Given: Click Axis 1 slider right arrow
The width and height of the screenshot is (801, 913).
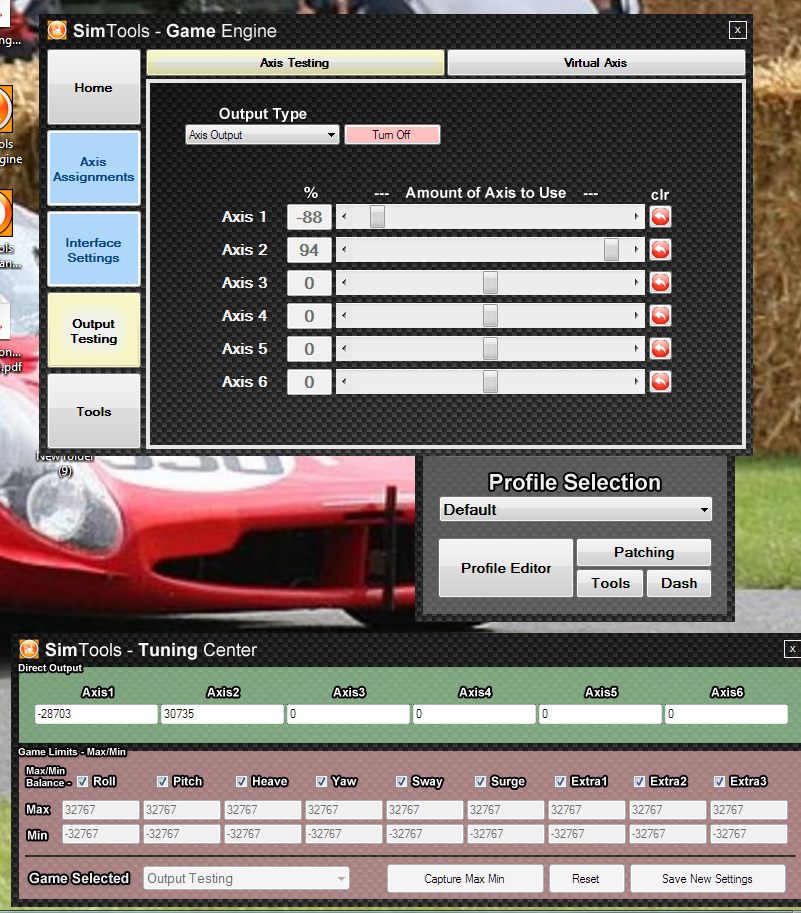Looking at the screenshot, I should 637,217.
